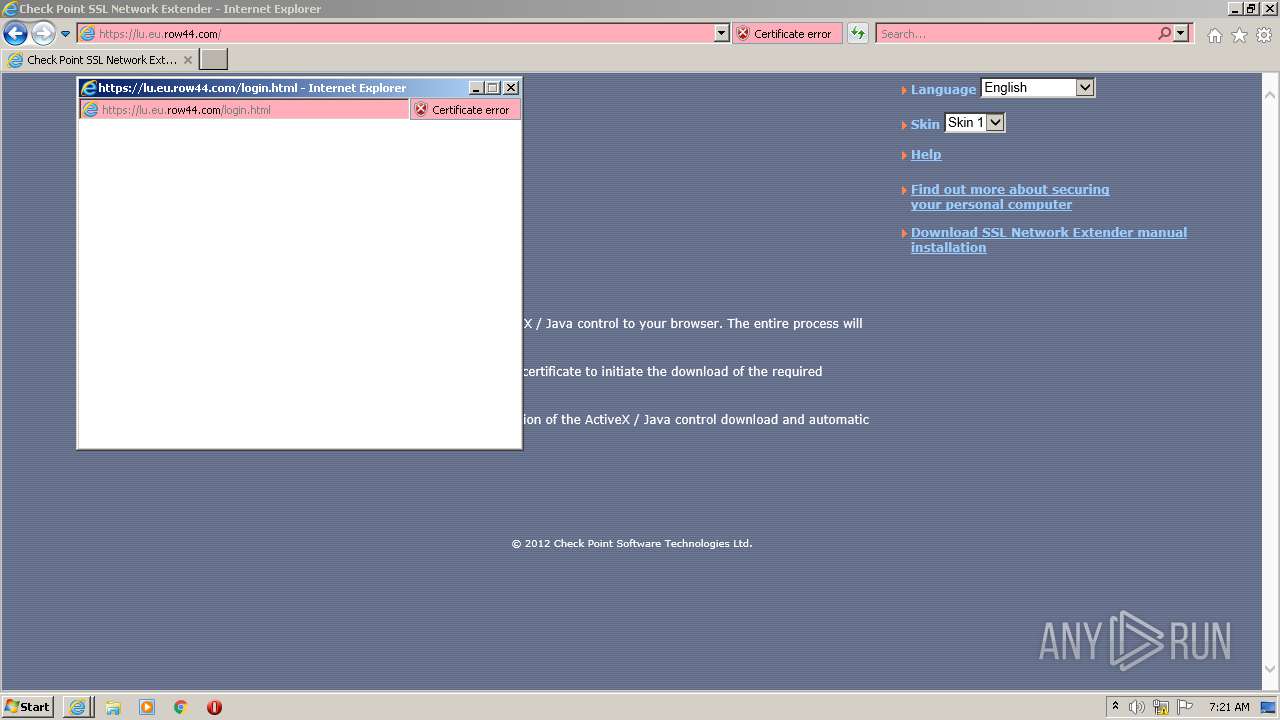This screenshot has height=720, width=1280.
Task: Click the Search box in the toolbar
Action: pos(1016,33)
